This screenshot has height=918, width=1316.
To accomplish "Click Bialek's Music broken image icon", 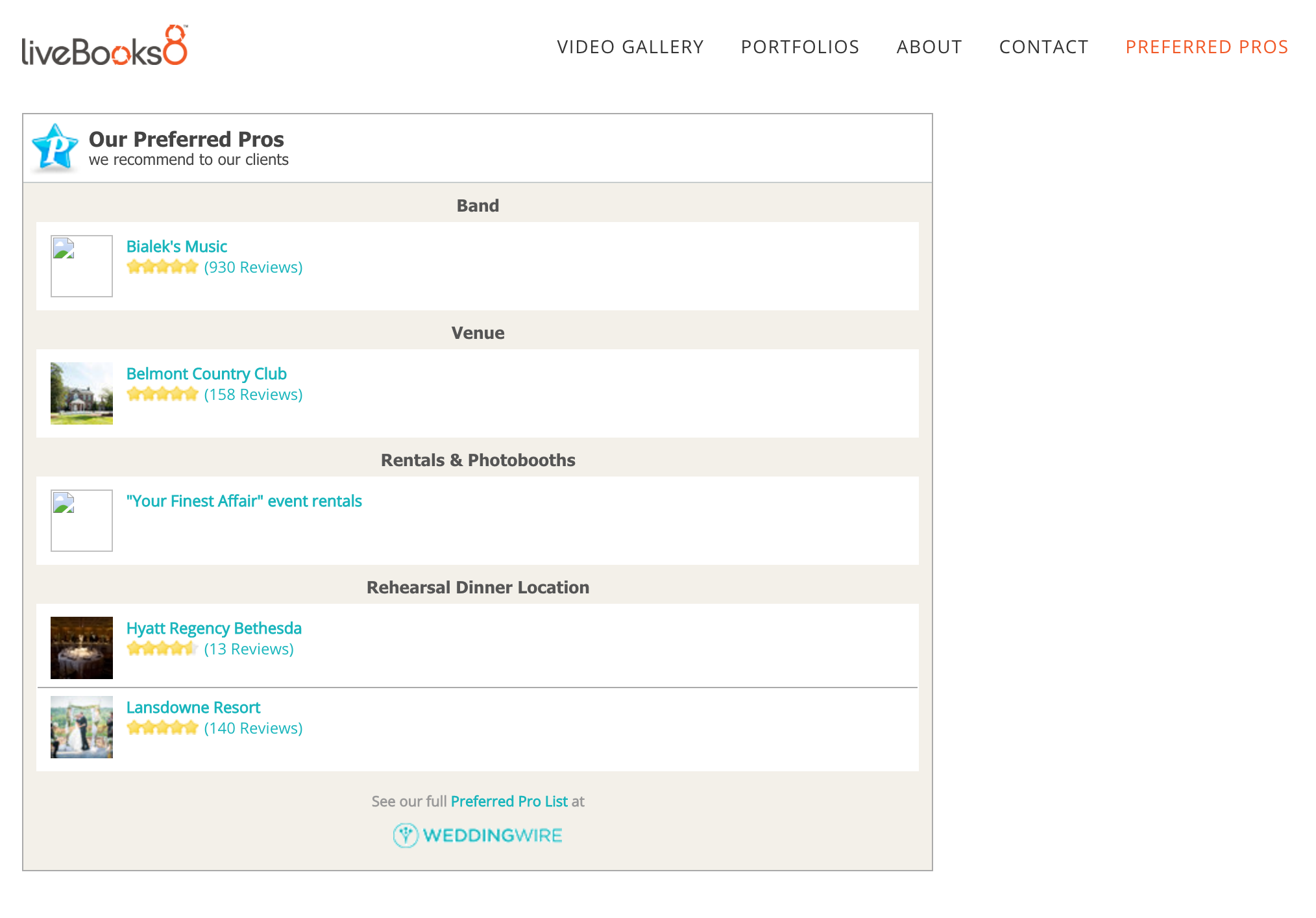I will pyautogui.click(x=82, y=266).
